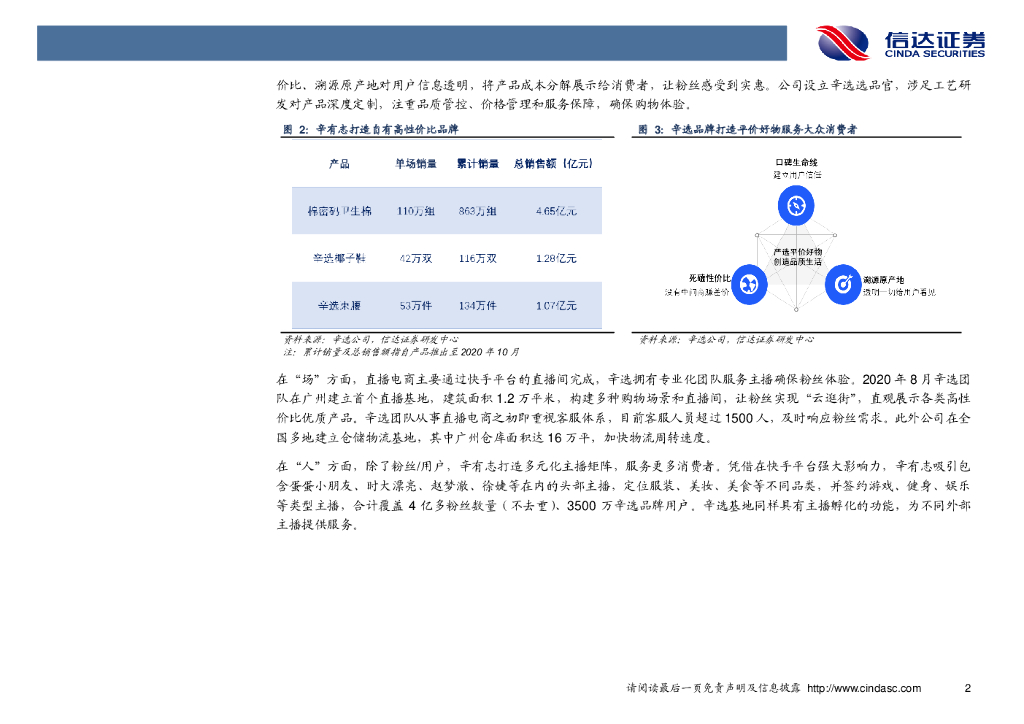Click the blue compass circle icon
1024x724 pixels.
[795, 206]
